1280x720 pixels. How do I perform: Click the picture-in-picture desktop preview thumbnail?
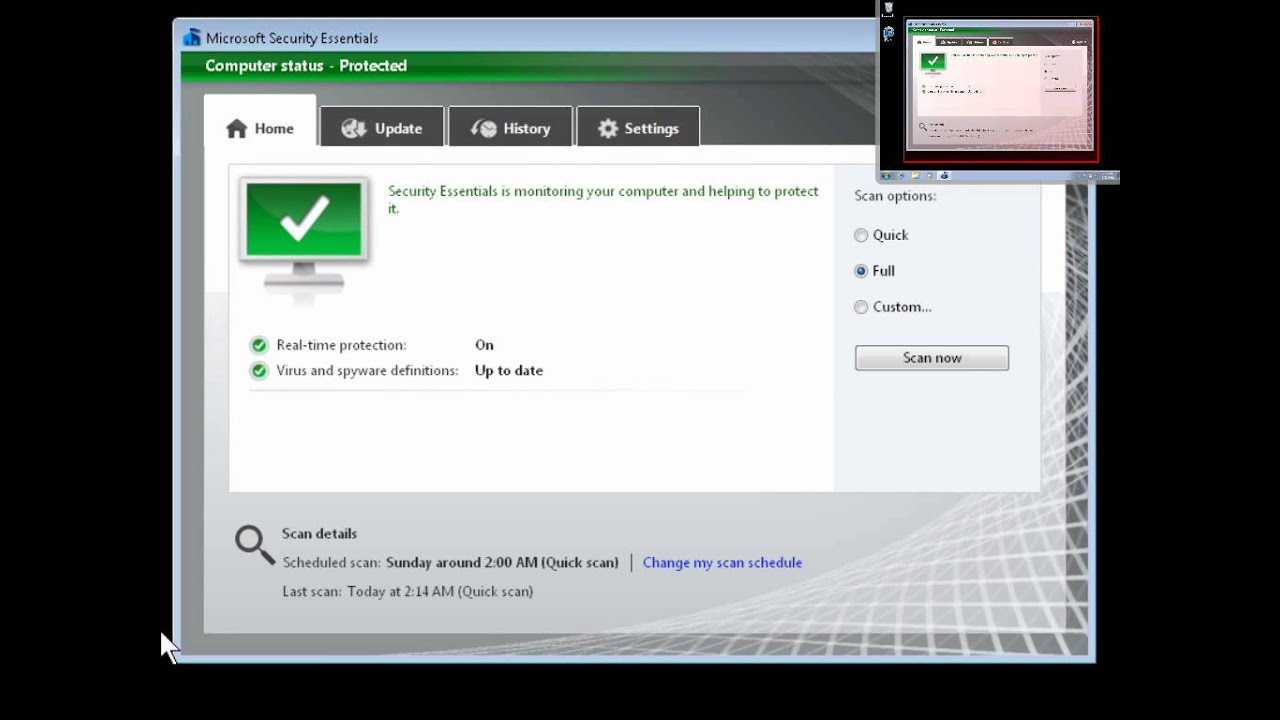tap(1000, 90)
